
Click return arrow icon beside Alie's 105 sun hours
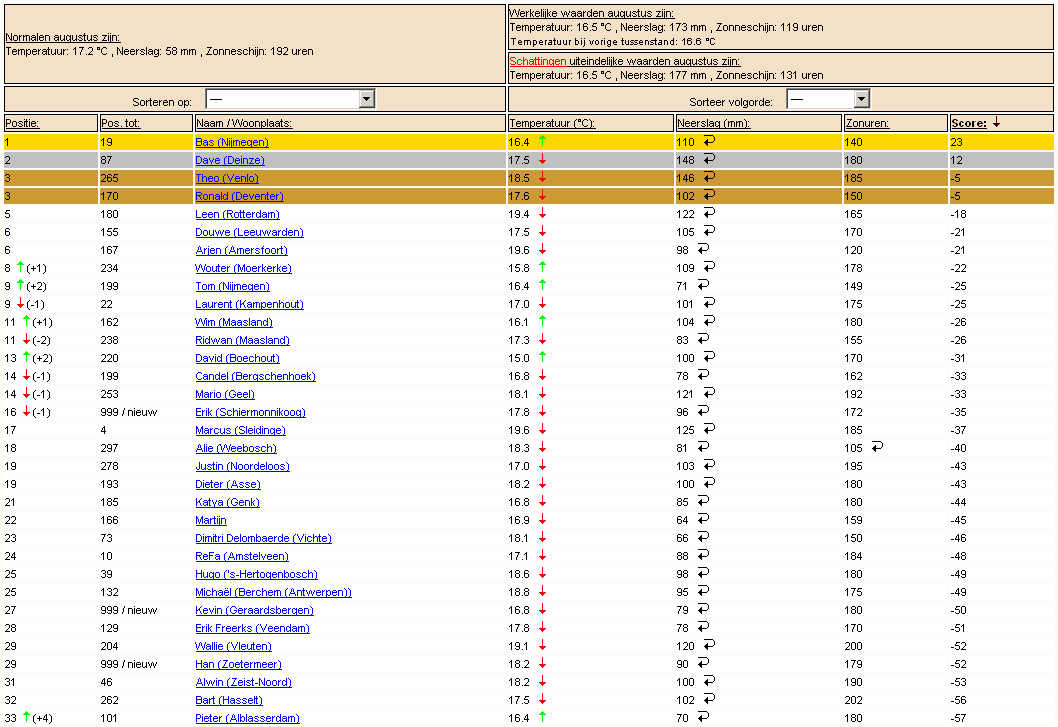877,447
